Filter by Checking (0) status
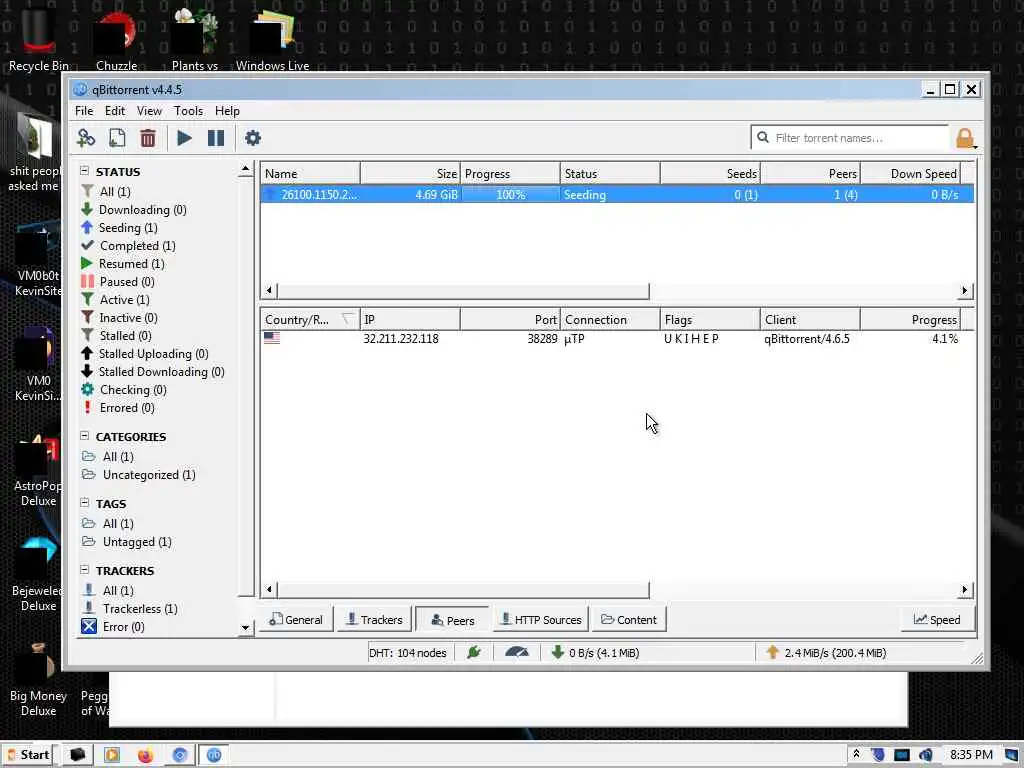Screen dimensions: 1024x768 [124, 390]
